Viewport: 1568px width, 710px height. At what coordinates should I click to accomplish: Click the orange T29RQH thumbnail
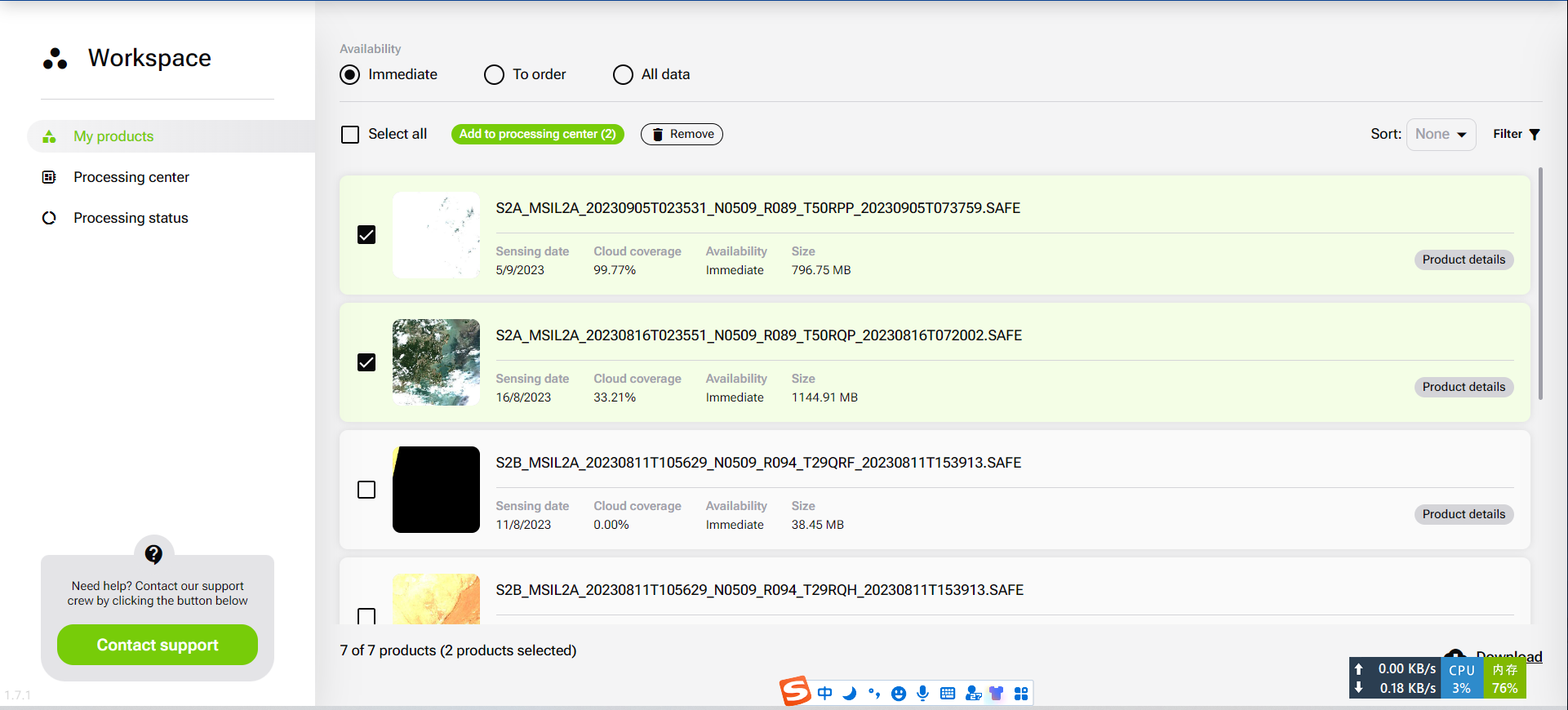click(x=436, y=599)
